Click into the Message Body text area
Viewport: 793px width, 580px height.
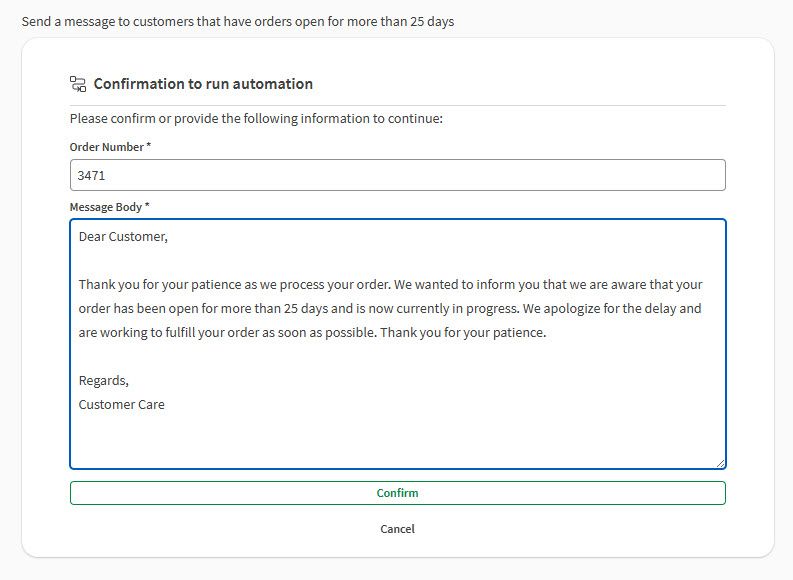398,344
